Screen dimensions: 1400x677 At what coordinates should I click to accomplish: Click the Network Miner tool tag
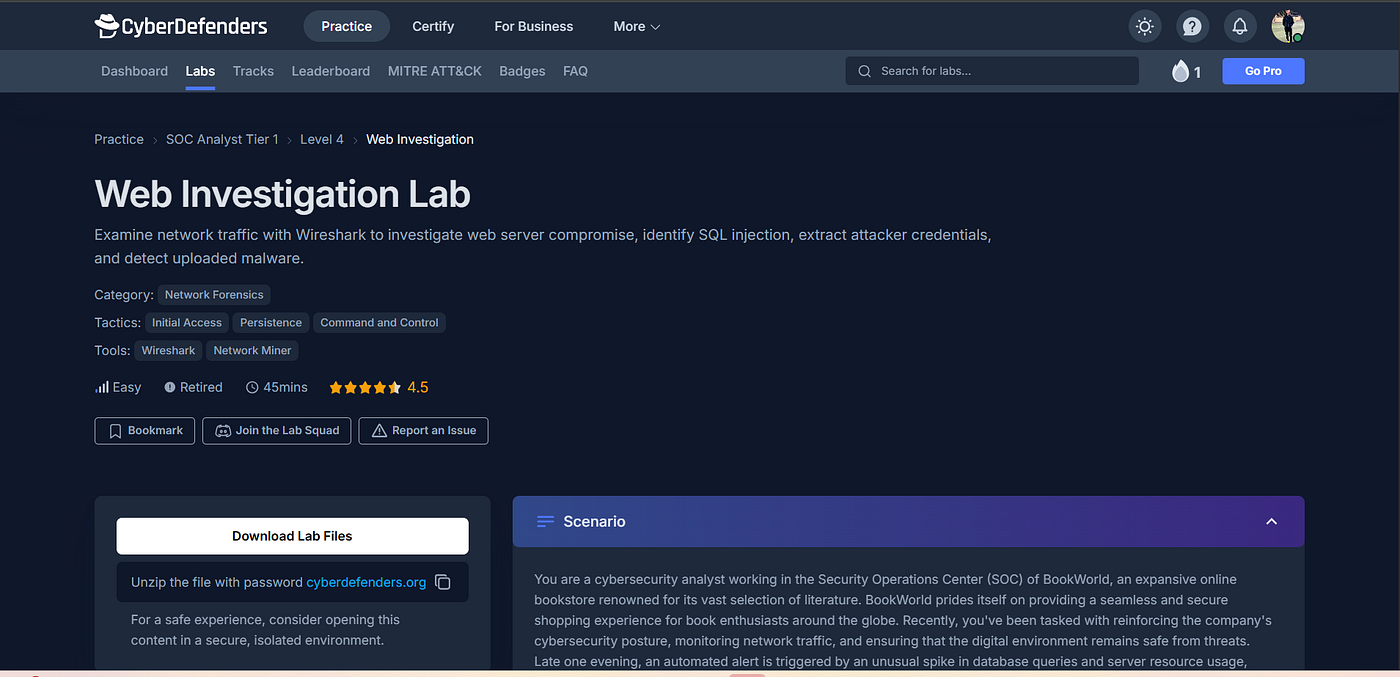pos(252,351)
